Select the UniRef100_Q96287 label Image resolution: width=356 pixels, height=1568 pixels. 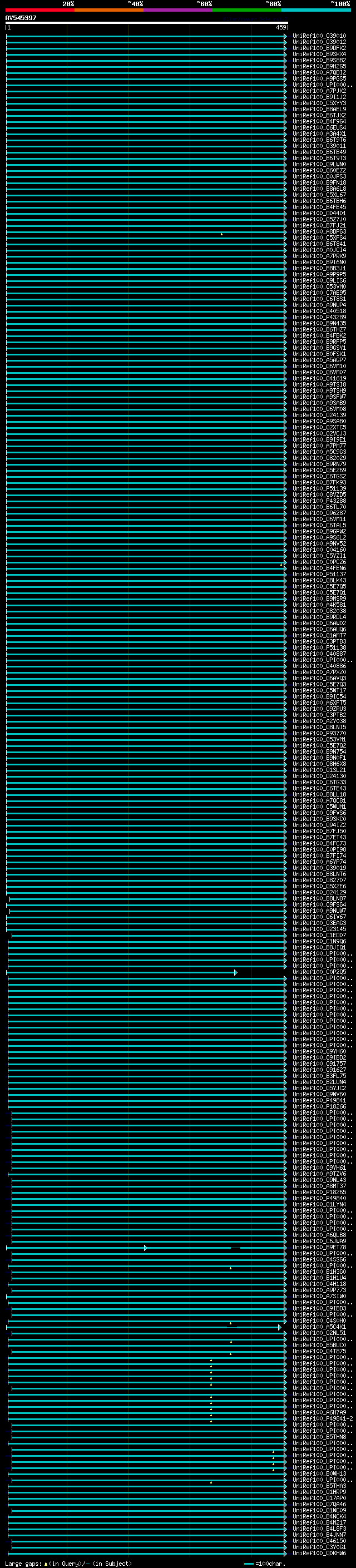[319, 513]
